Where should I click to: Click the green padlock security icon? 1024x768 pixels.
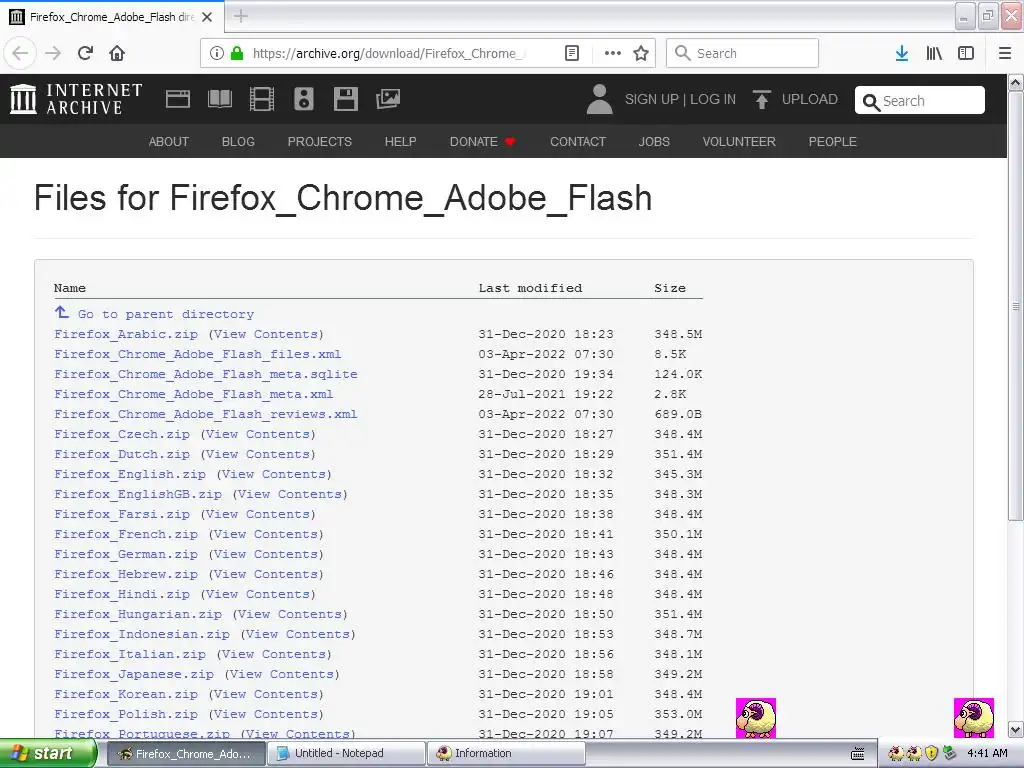(x=237, y=53)
